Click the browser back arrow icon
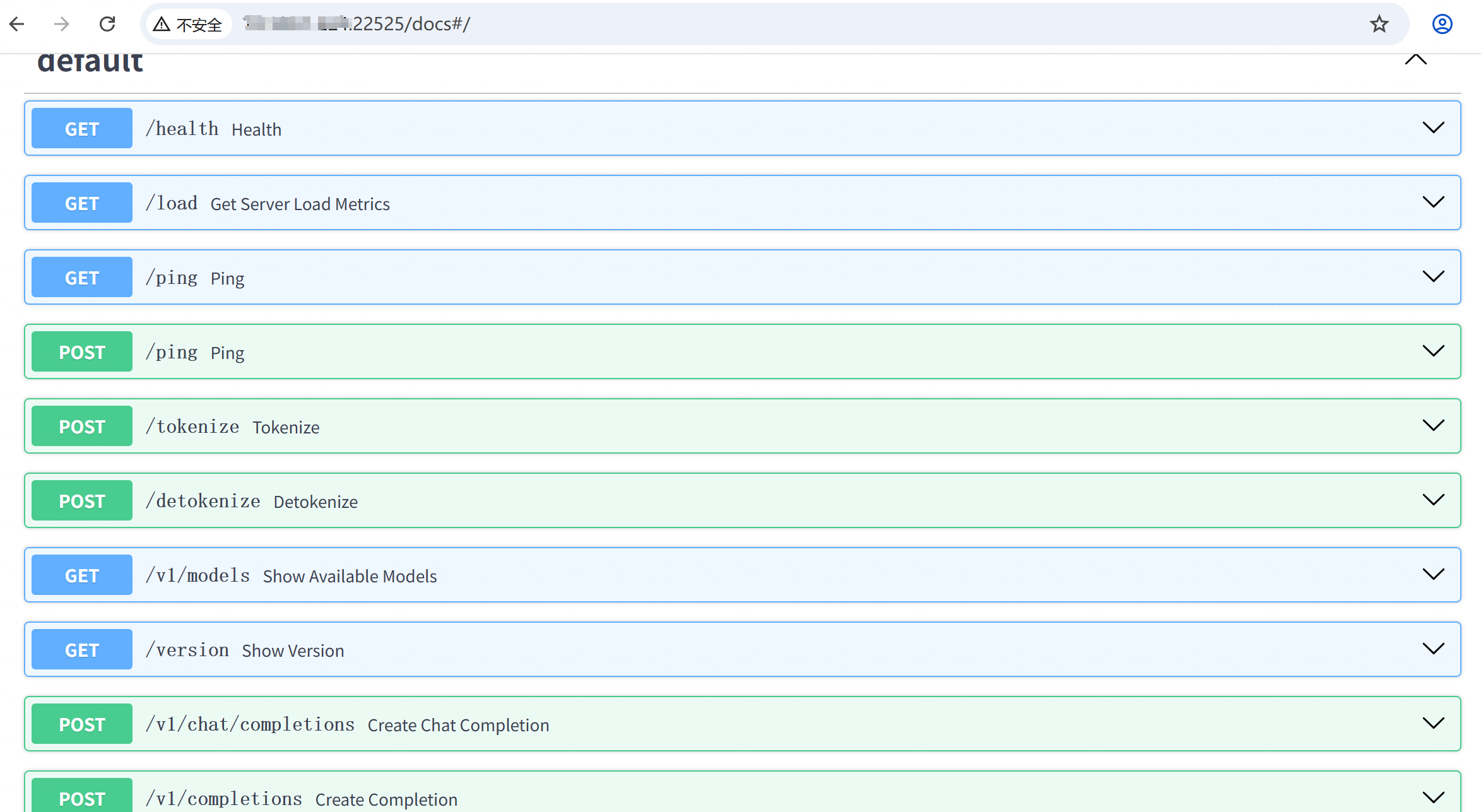This screenshot has height=812, width=1481. click(x=17, y=24)
